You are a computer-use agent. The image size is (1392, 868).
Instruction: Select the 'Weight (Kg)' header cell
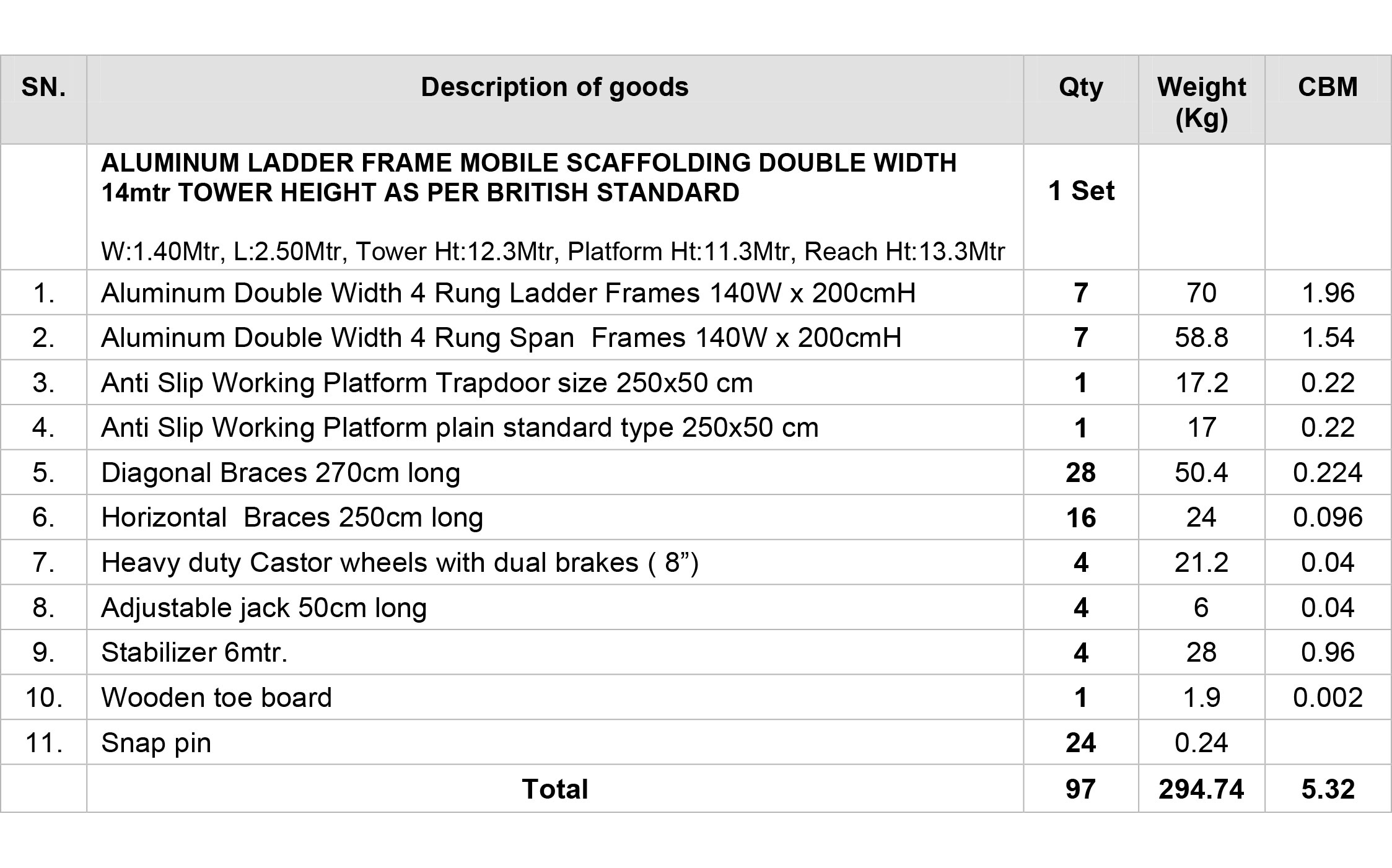click(1201, 100)
